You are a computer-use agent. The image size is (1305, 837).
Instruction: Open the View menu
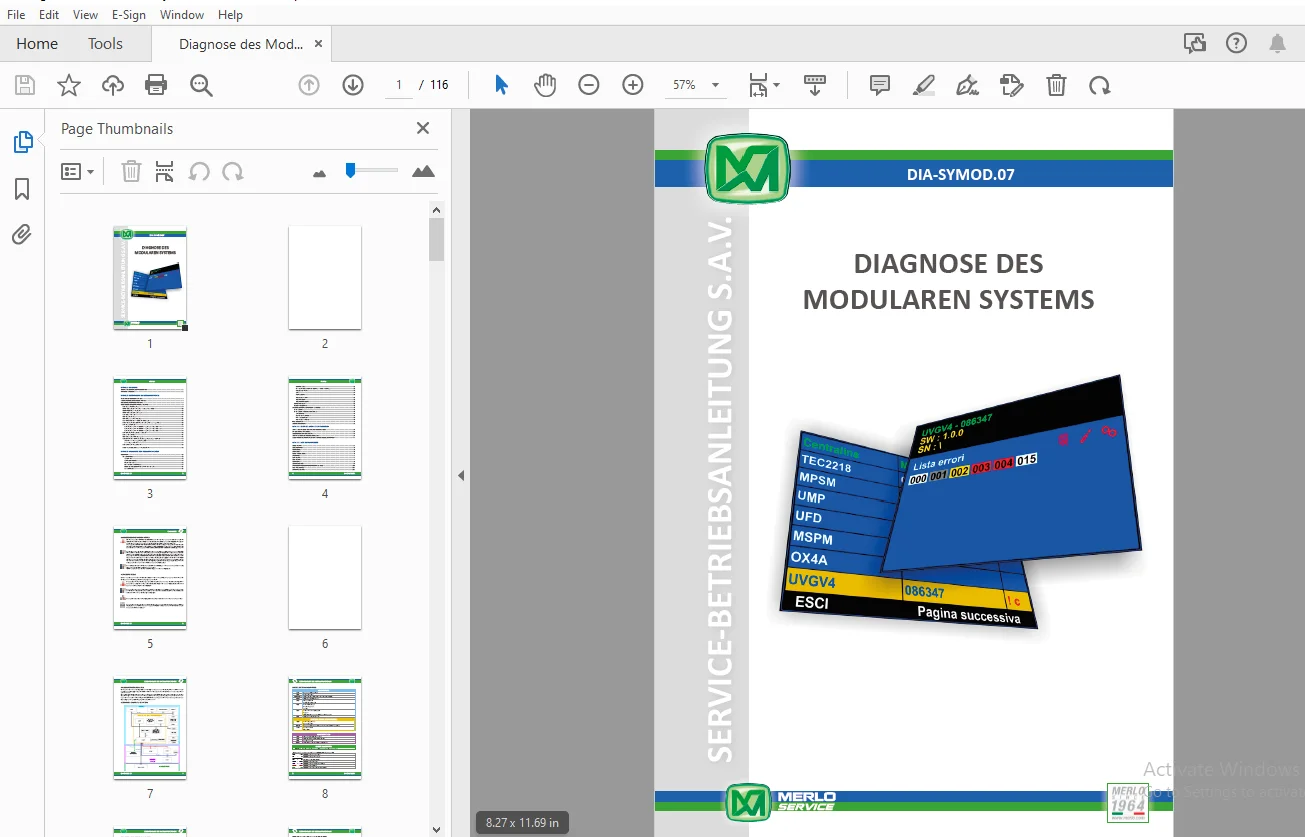click(x=86, y=15)
